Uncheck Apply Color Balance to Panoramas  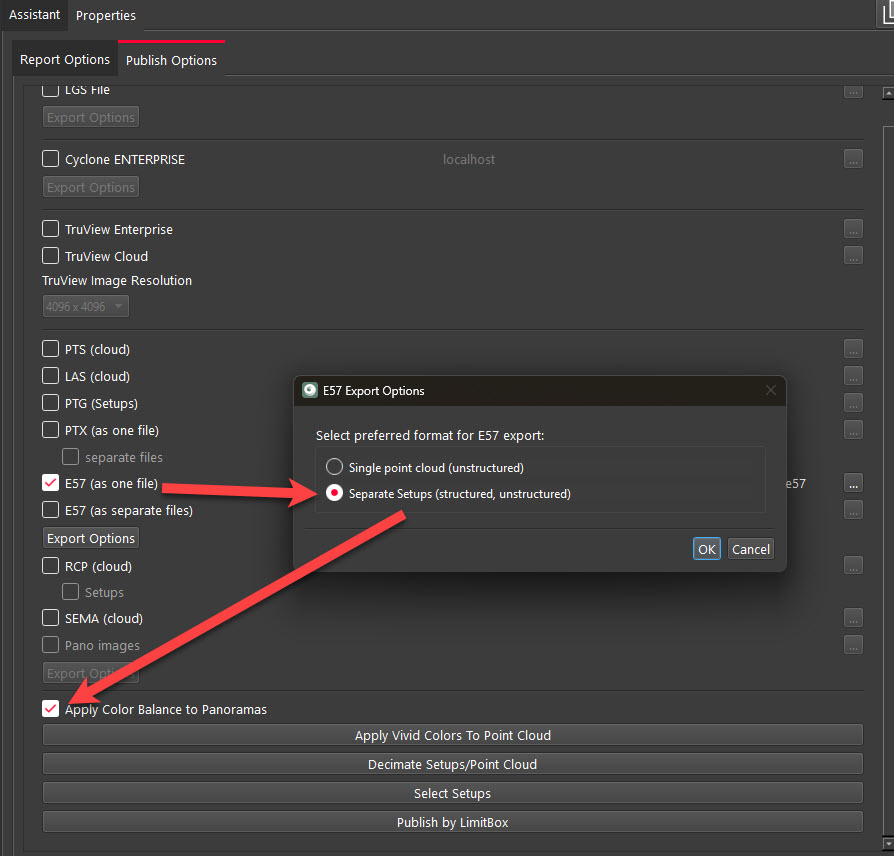pyautogui.click(x=50, y=708)
